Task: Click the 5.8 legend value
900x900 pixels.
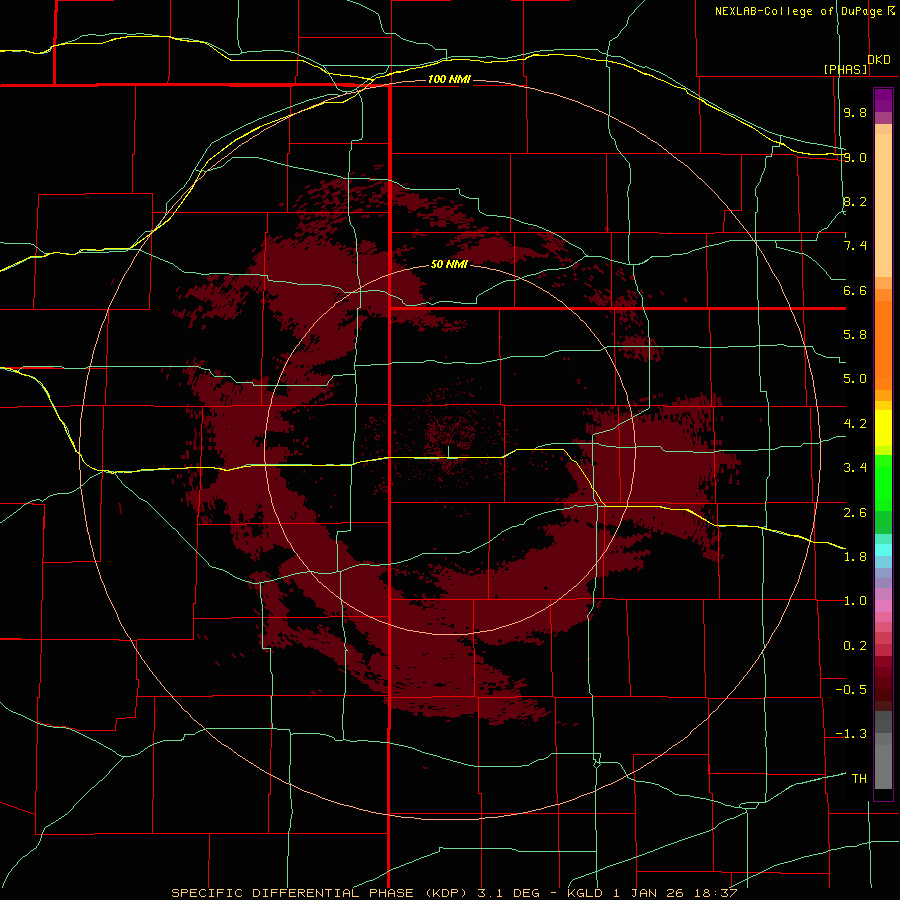Action: 855,335
